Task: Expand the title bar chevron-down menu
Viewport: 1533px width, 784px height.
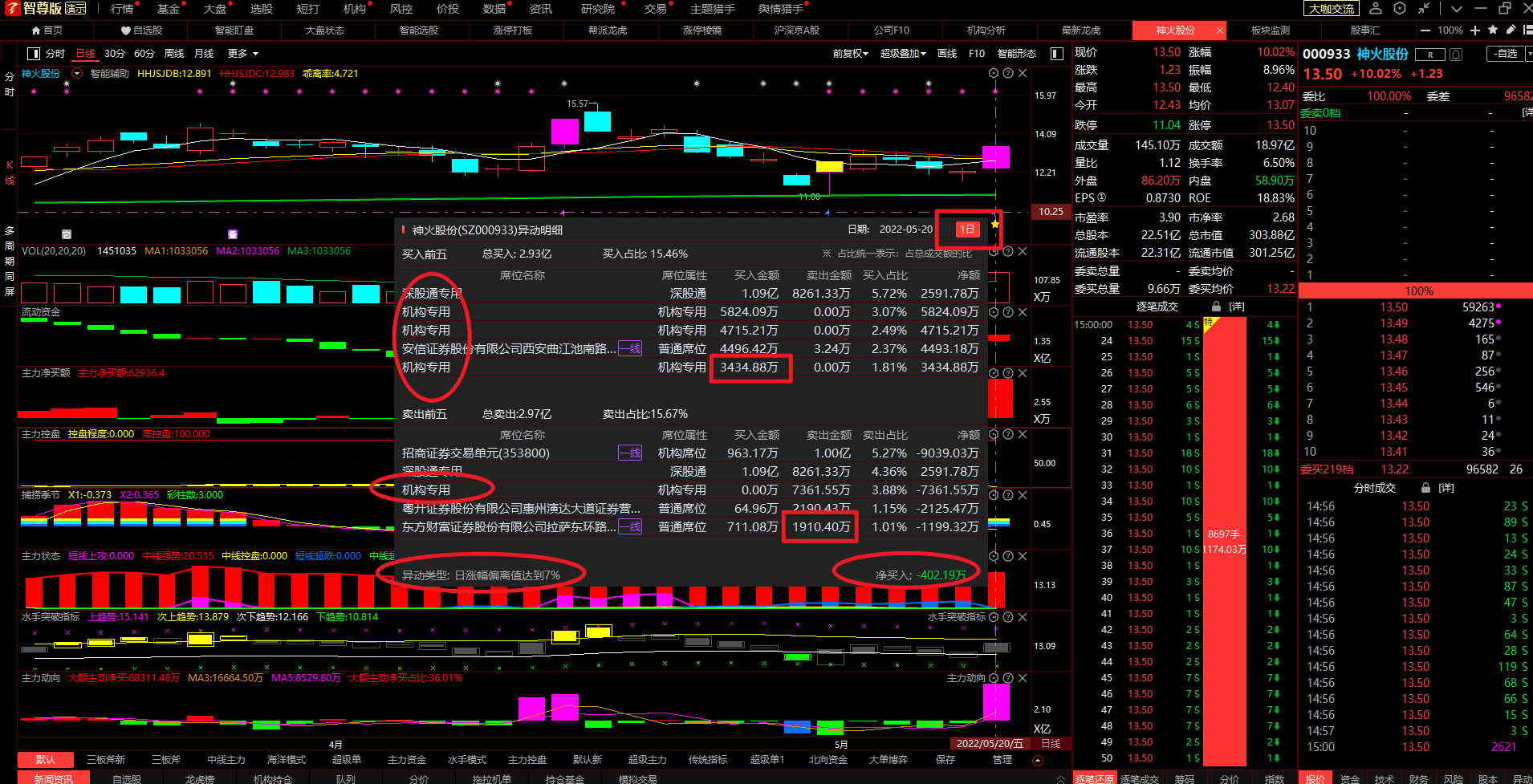Action: [x=1457, y=8]
